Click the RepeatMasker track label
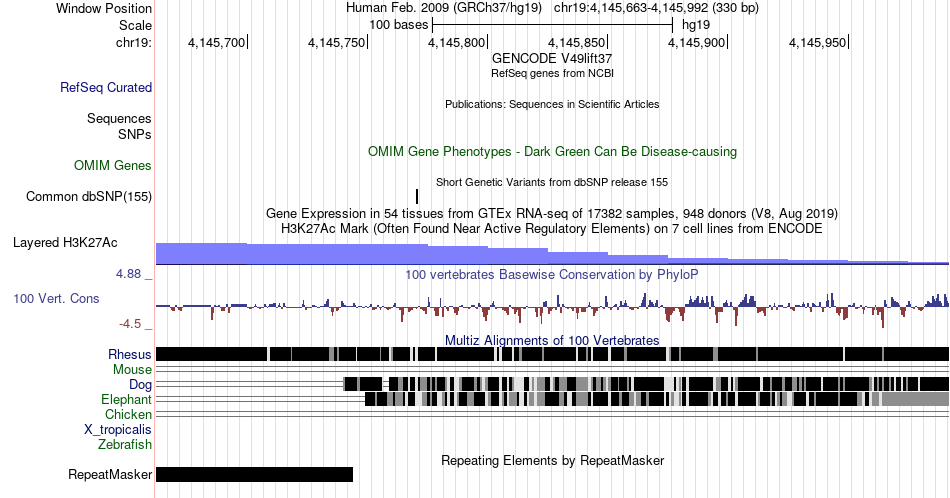The height and width of the screenshot is (498, 950). pyautogui.click(x=110, y=474)
